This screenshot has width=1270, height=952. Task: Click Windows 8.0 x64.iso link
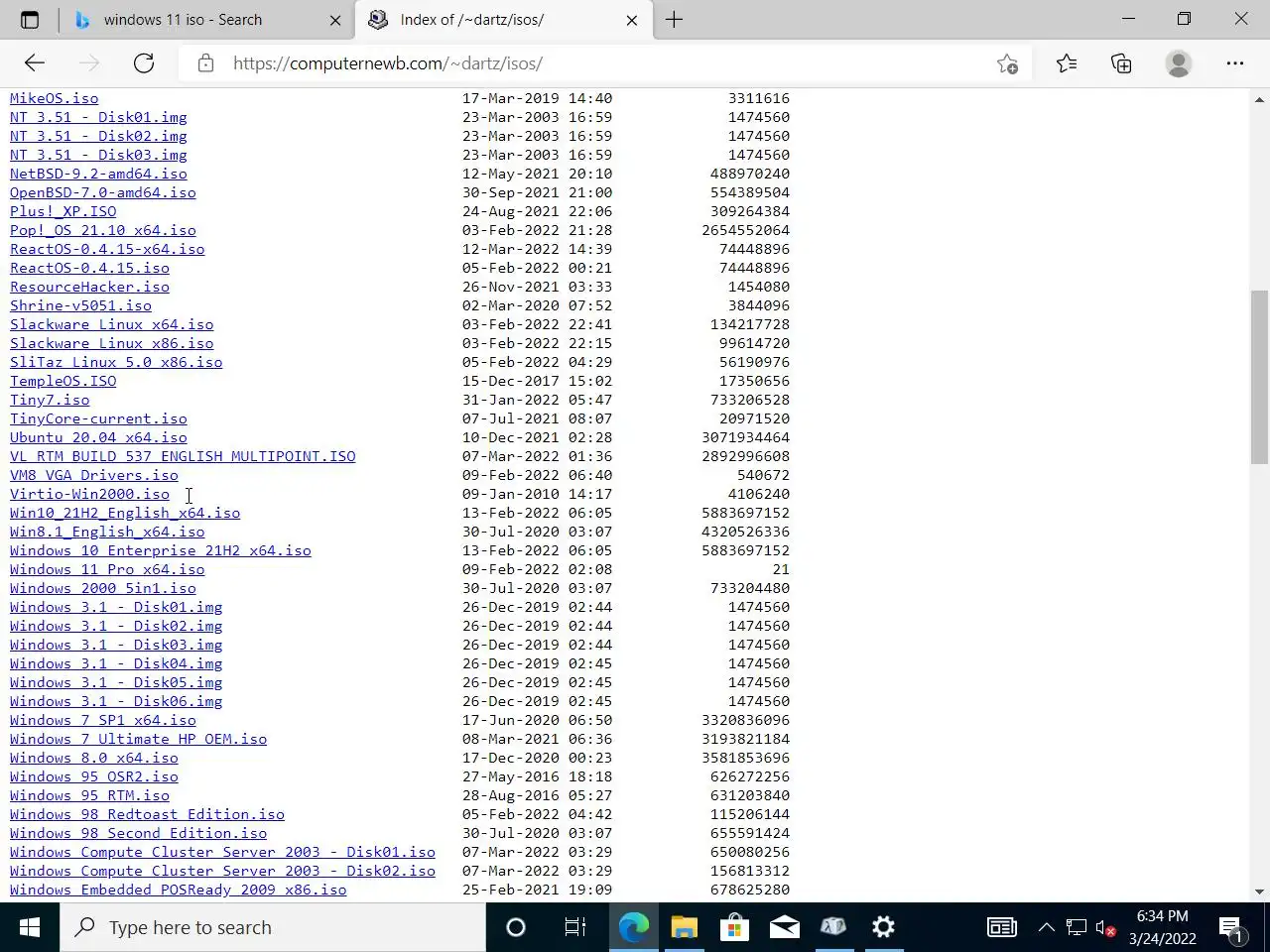pyautogui.click(x=94, y=758)
